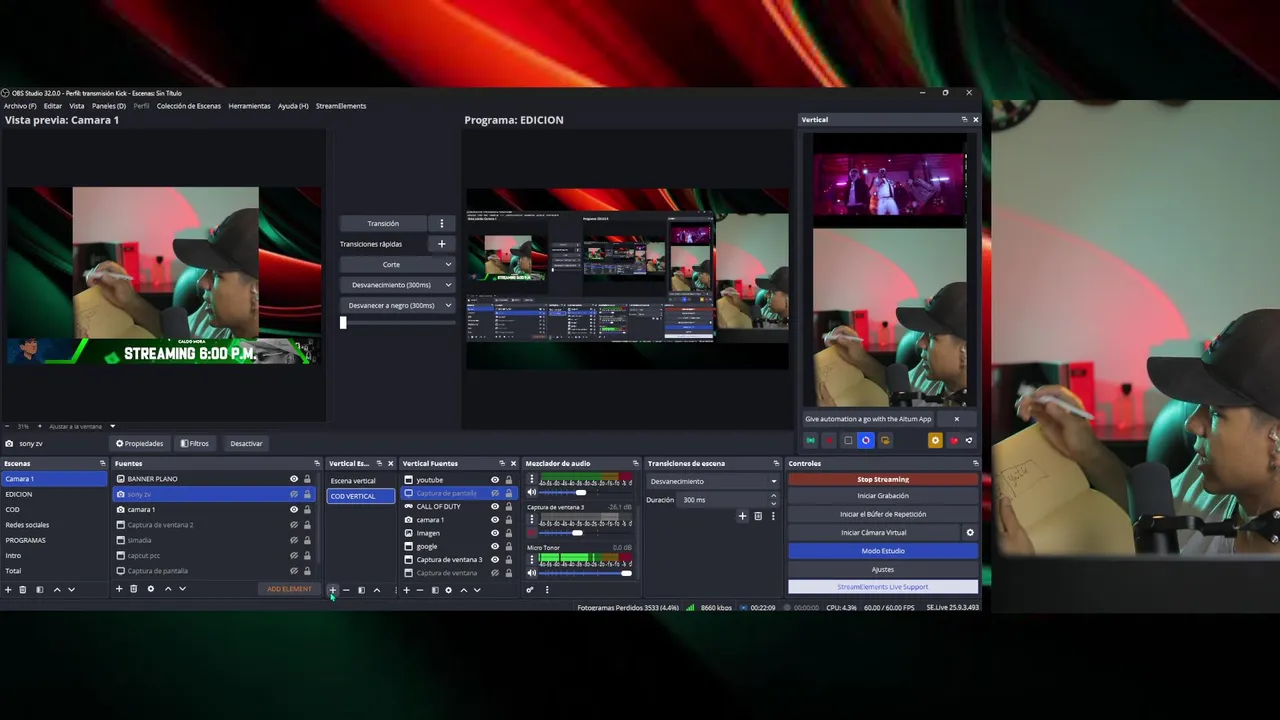Open Desvanecimiento (300ms) quick transition dropdown
This screenshot has width=1280, height=720.
pos(397,285)
